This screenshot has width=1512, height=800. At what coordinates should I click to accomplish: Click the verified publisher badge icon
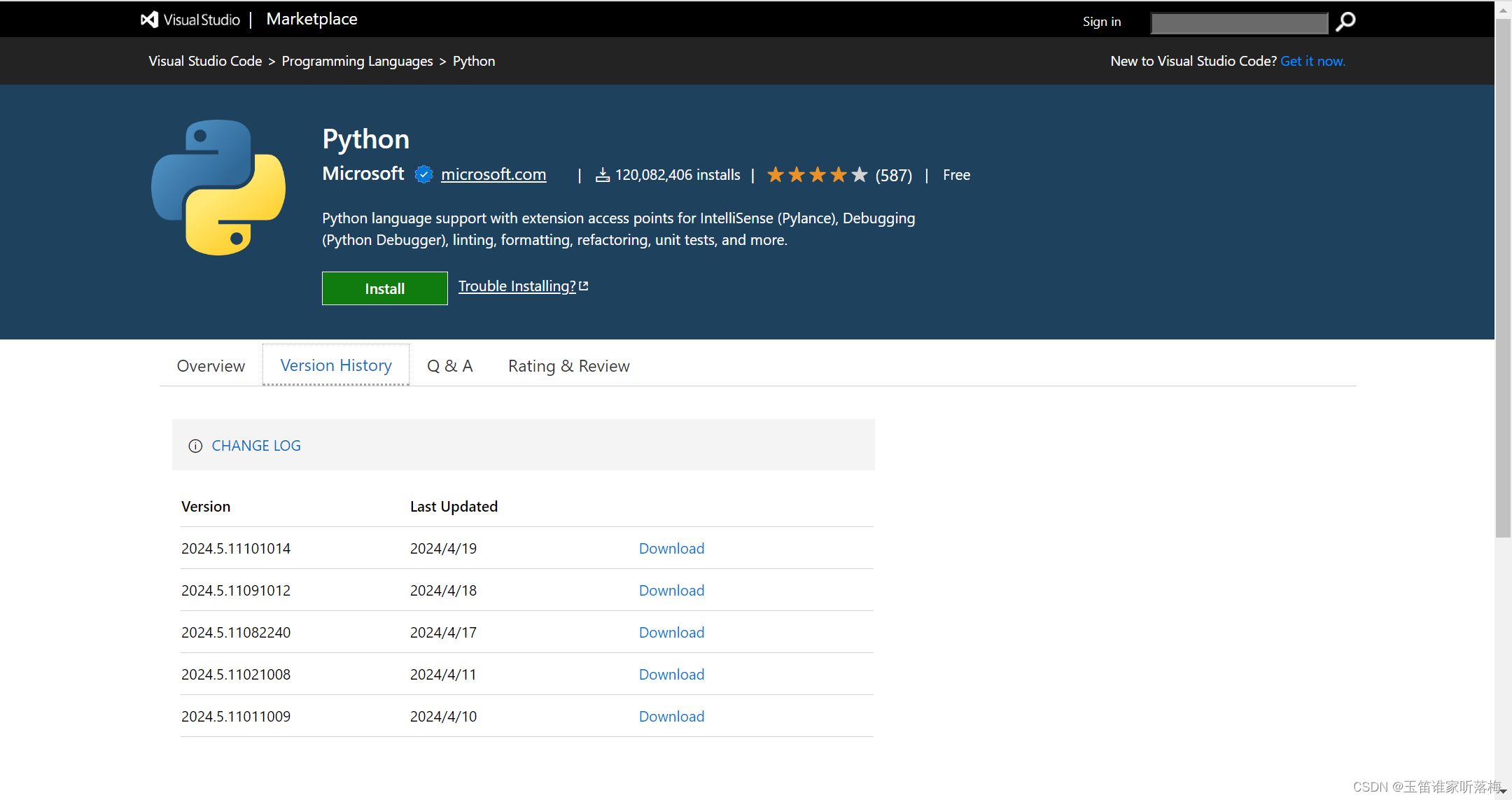(x=423, y=174)
